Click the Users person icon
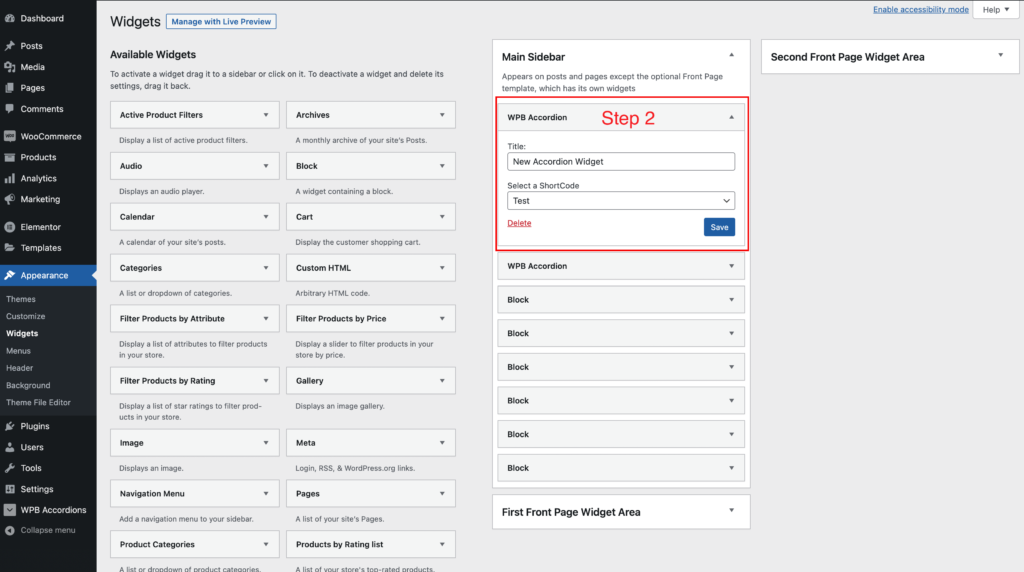This screenshot has width=1024, height=572. pyautogui.click(x=10, y=447)
